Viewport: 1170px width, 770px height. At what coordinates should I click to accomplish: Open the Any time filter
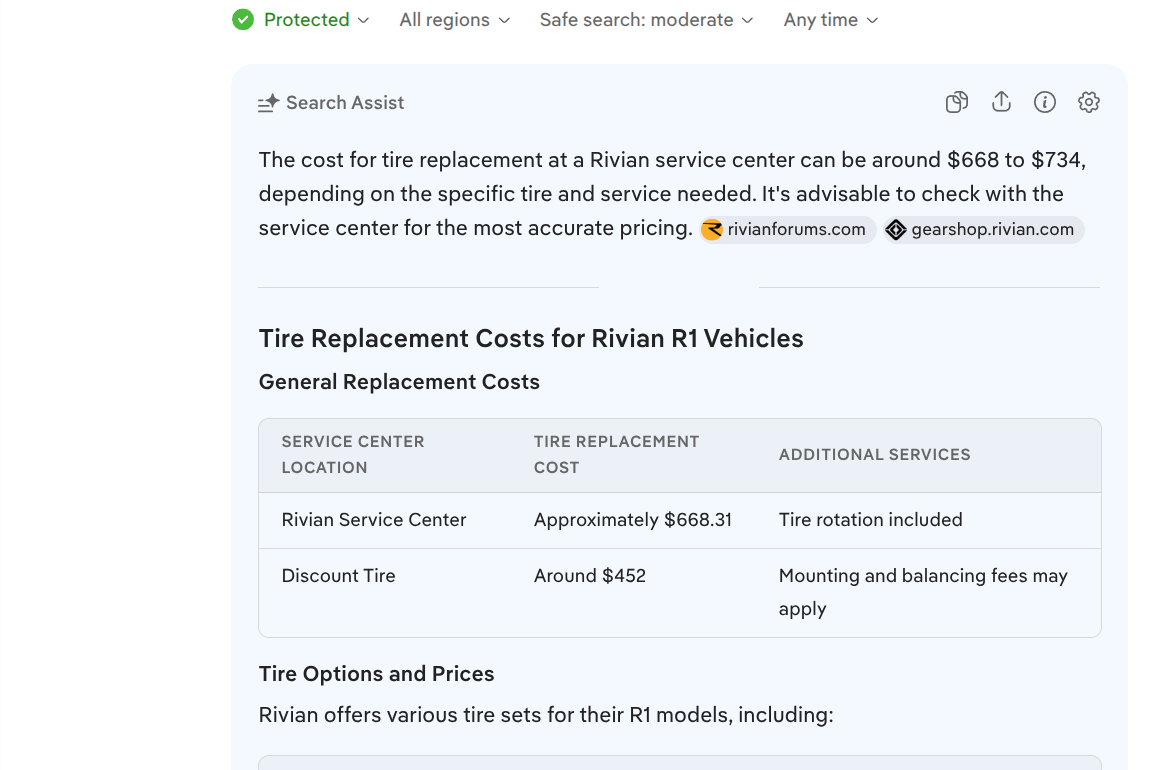pyautogui.click(x=830, y=20)
